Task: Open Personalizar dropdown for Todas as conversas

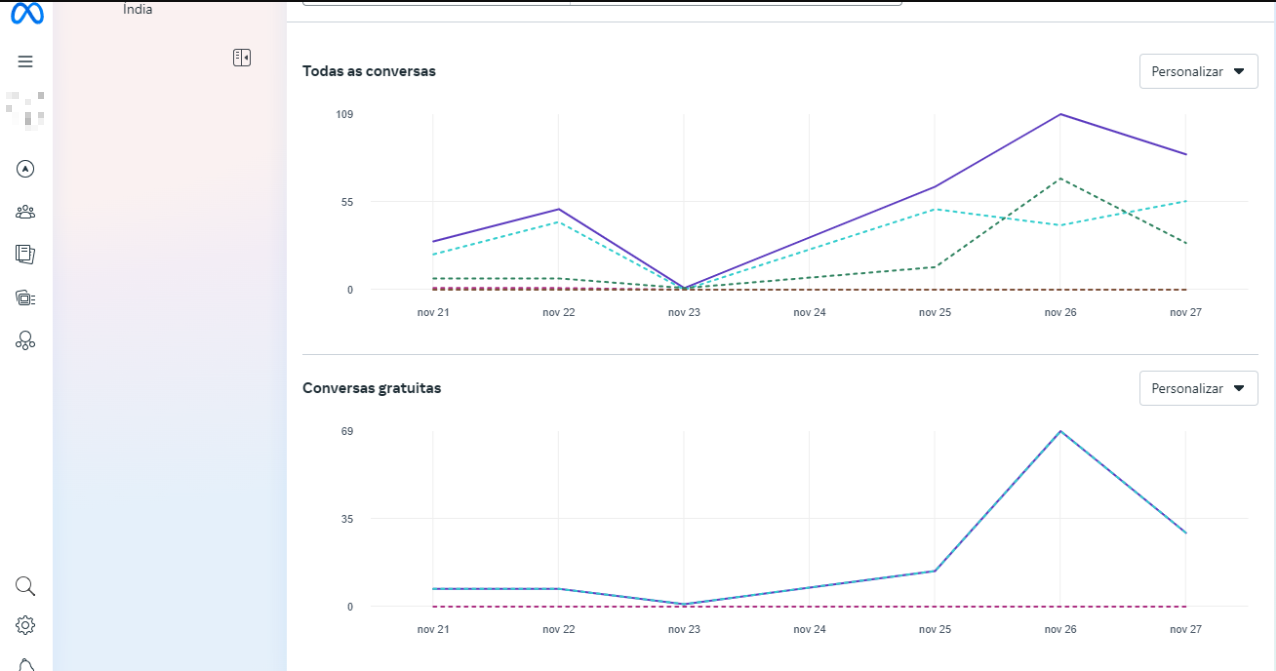Action: [x=1198, y=72]
